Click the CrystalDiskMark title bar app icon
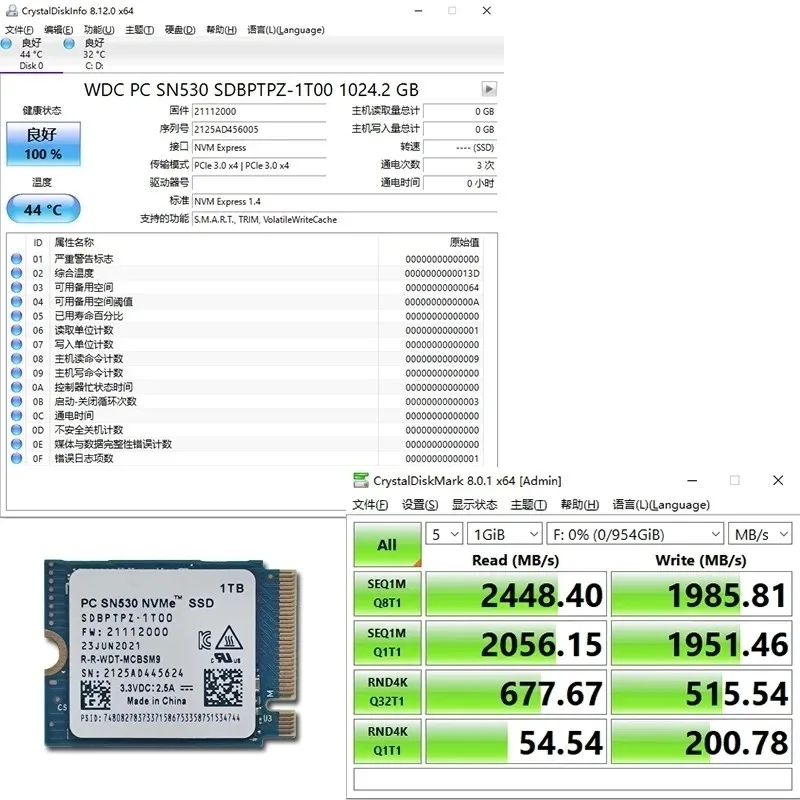The width and height of the screenshot is (800, 800). click(x=361, y=480)
